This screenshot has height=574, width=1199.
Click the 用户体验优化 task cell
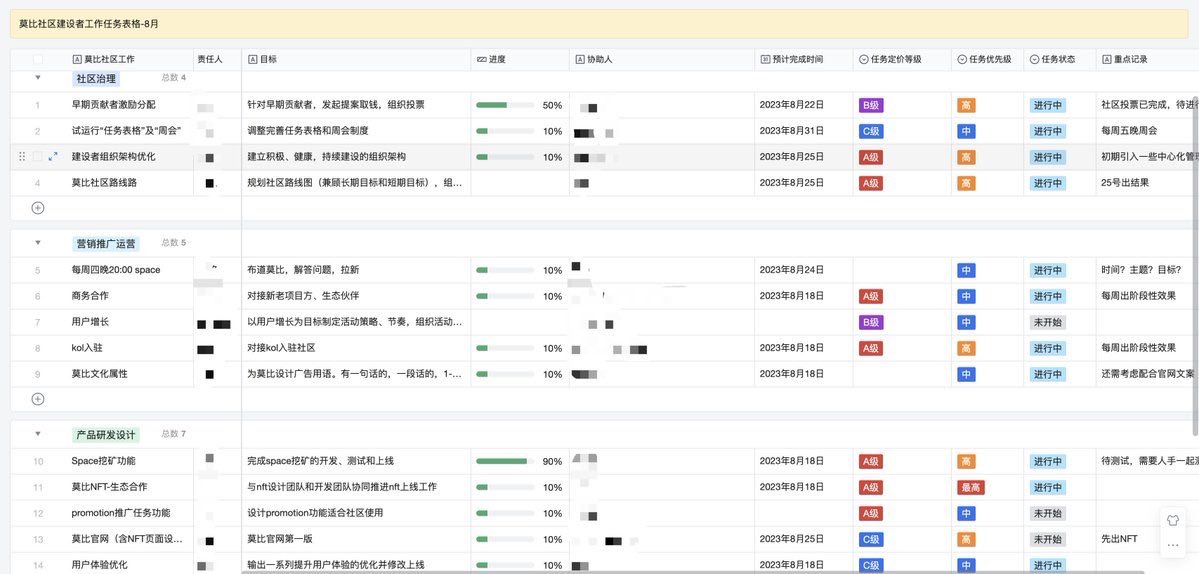coord(99,565)
